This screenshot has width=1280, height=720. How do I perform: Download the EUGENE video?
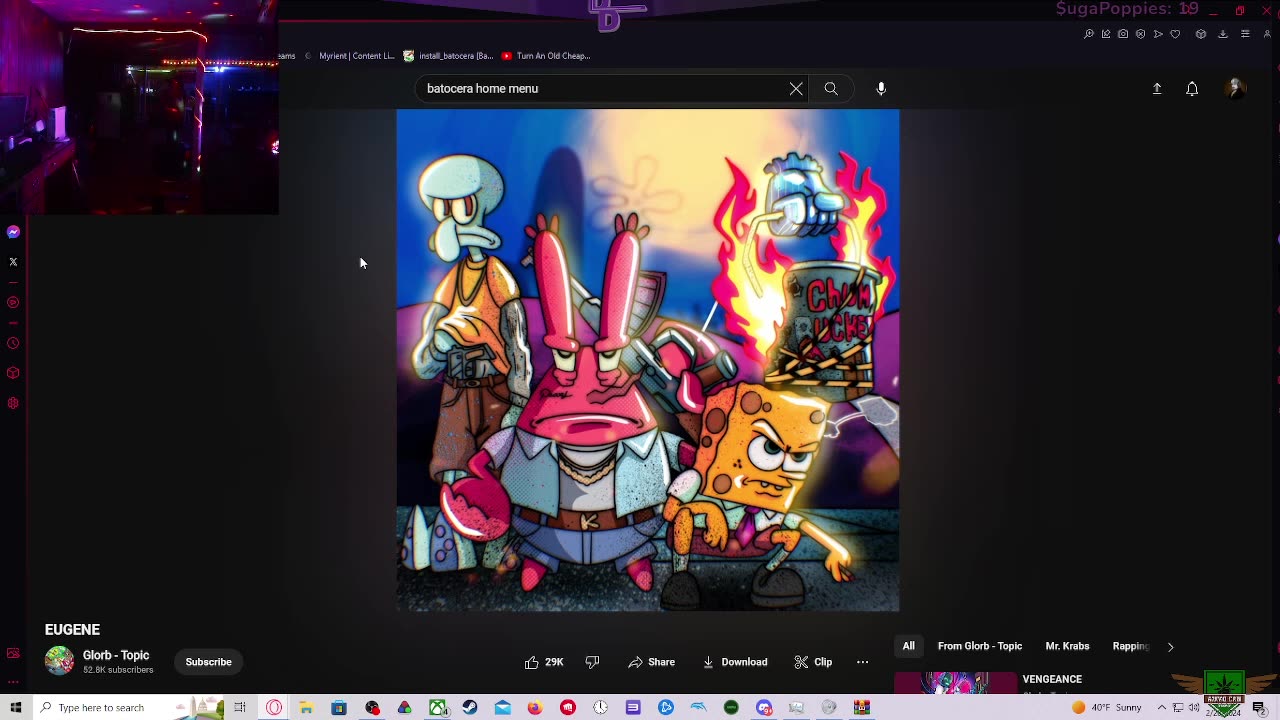(x=735, y=662)
